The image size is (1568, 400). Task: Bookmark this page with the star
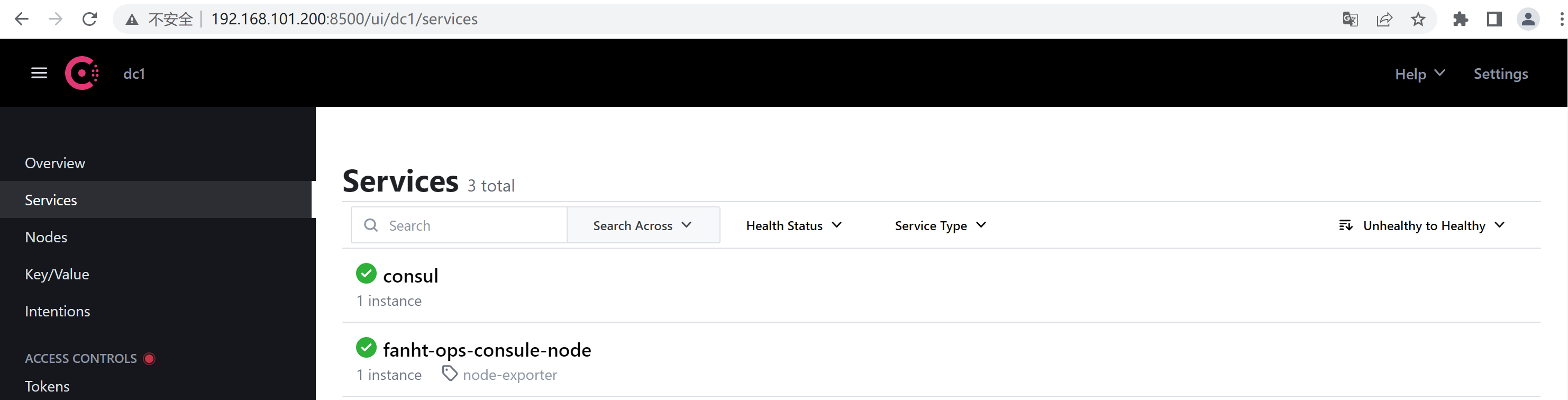point(1418,20)
